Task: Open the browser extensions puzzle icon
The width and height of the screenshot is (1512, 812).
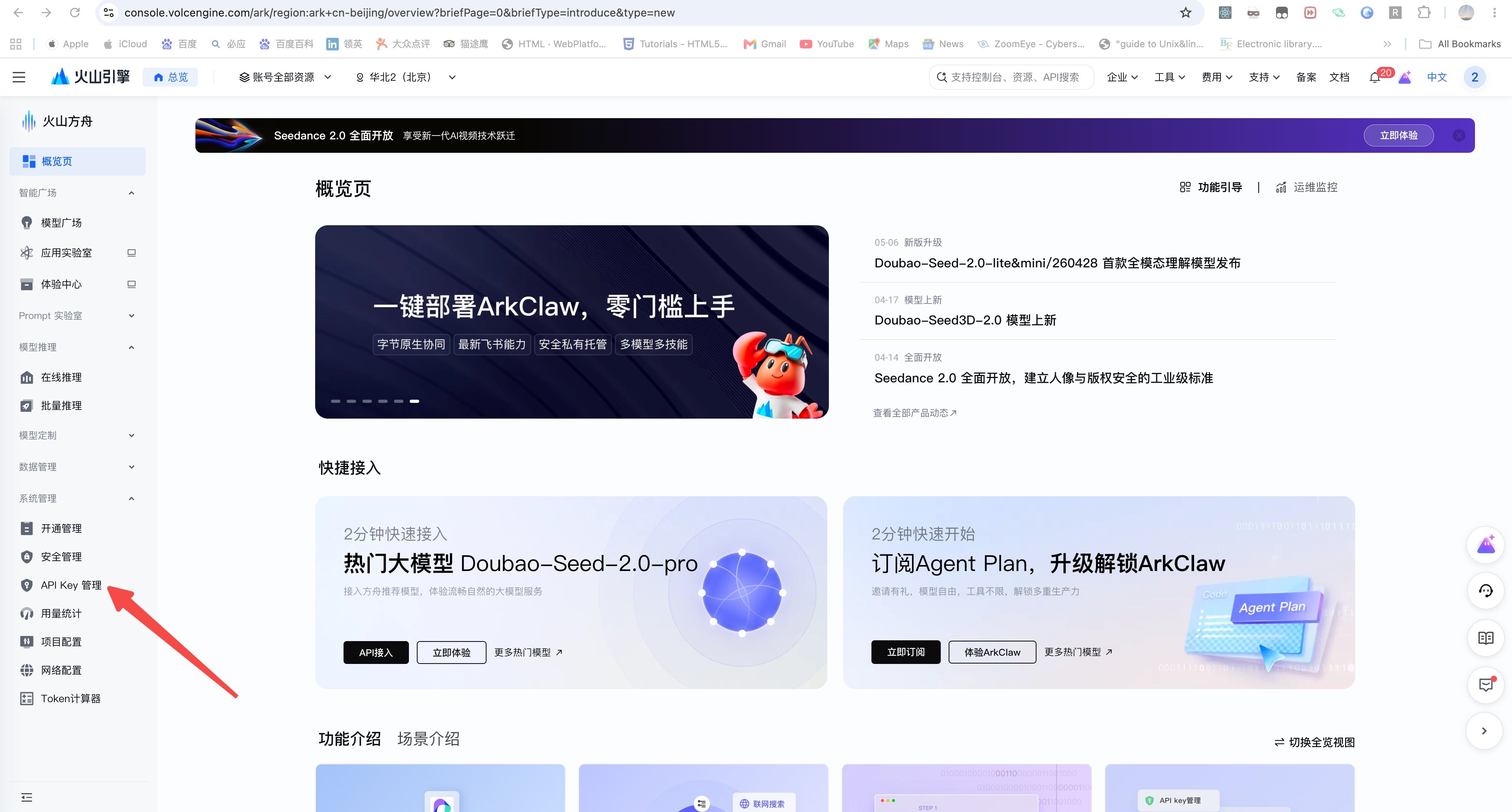Action: click(x=1424, y=12)
